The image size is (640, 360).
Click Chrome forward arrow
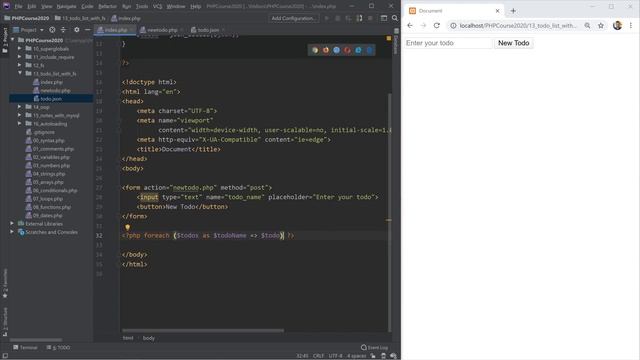423,25
